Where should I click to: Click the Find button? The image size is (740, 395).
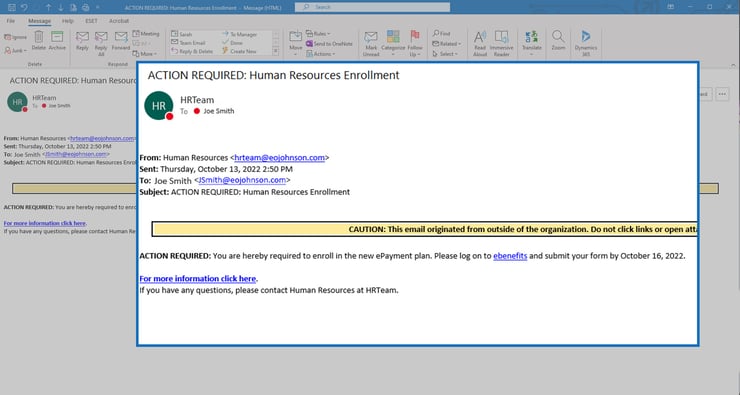[x=441, y=34]
